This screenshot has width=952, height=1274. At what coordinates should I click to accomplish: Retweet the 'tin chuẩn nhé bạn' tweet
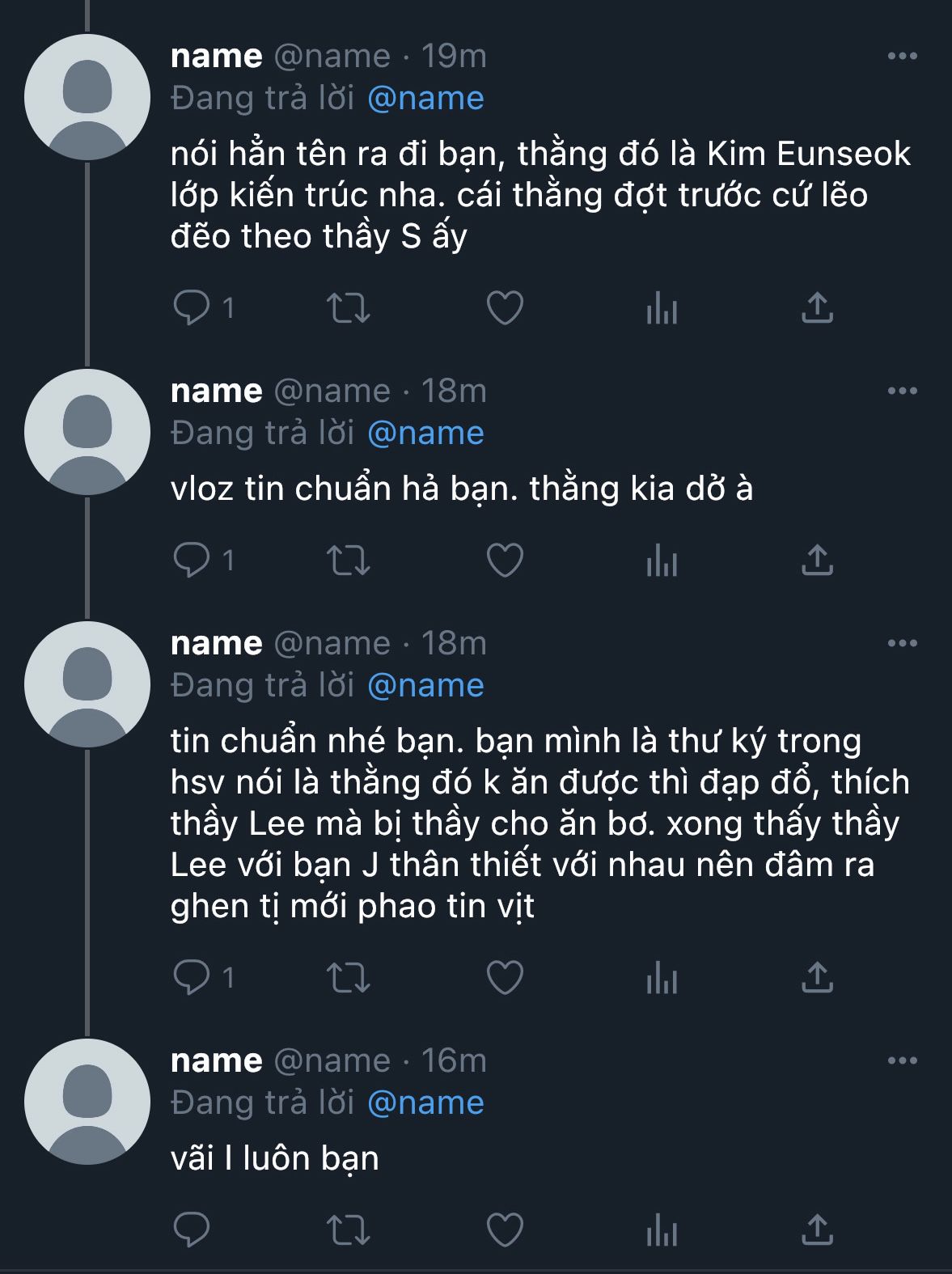(348, 978)
